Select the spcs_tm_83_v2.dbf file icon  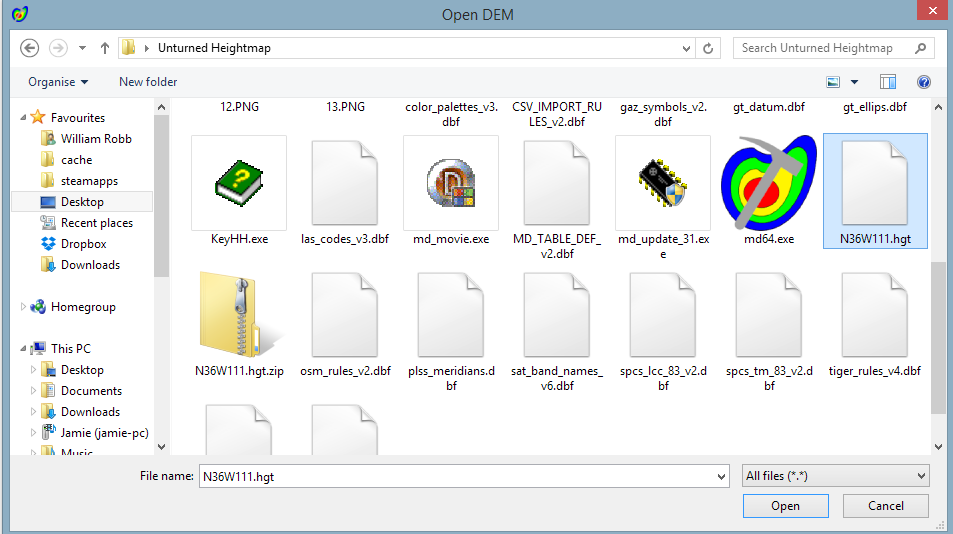coord(769,315)
